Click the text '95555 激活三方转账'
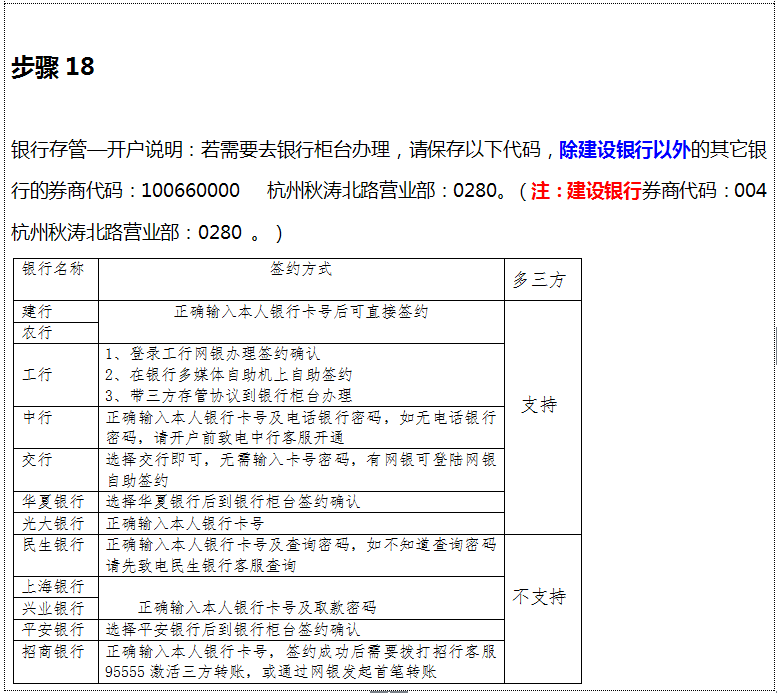This screenshot has height=693, width=777. (x=175, y=672)
